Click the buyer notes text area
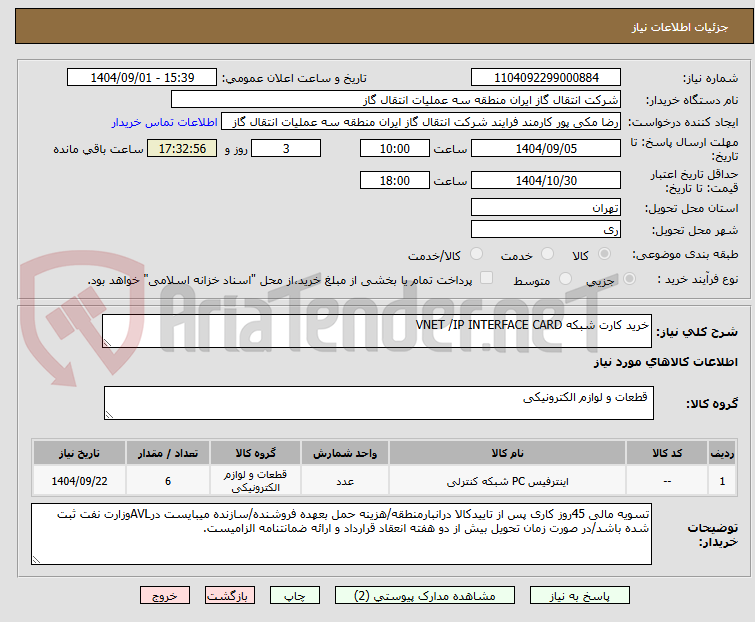755x622 pixels. tap(341, 534)
